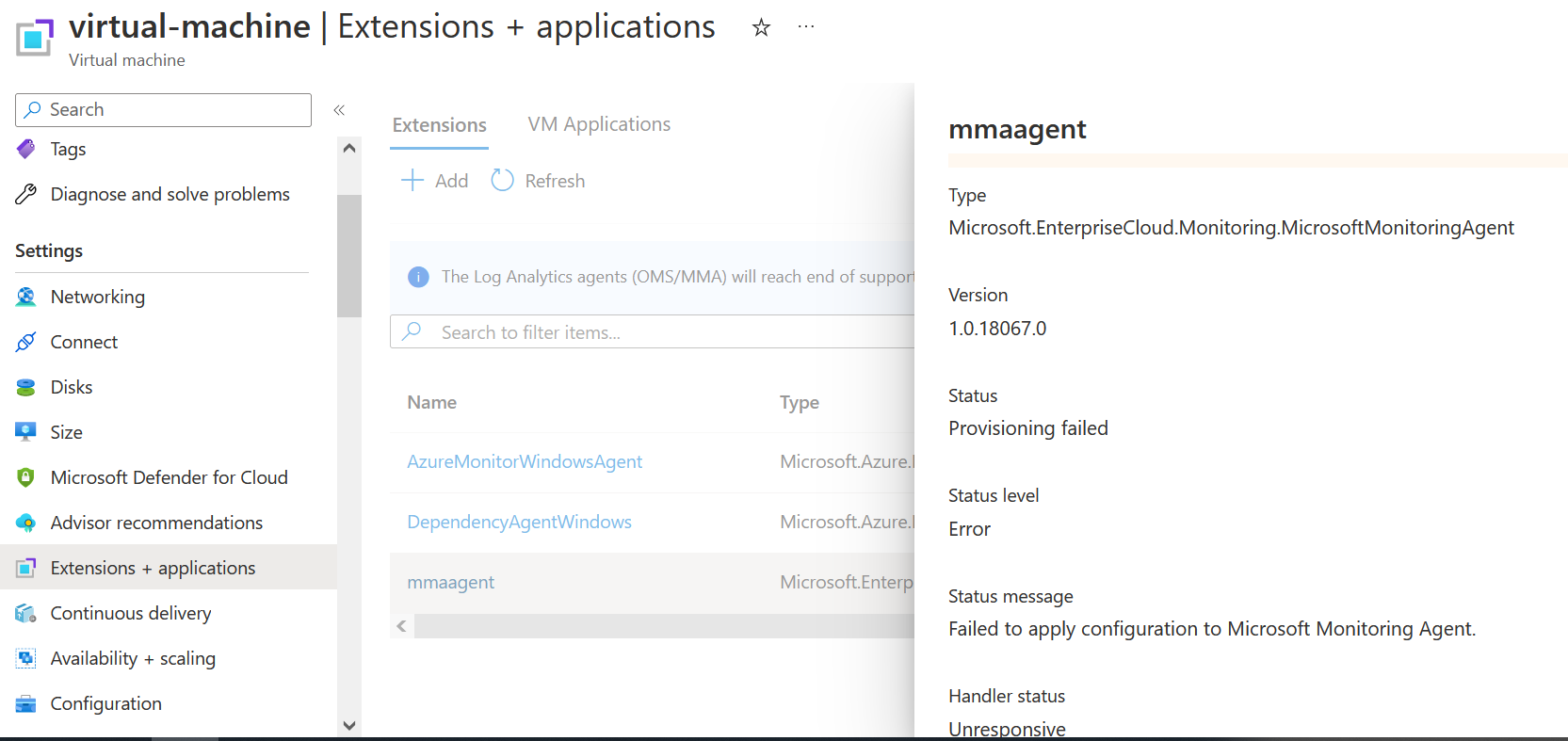Open Microsoft Defender for Cloud
Viewport: 1568px width, 741px height.
click(x=169, y=477)
